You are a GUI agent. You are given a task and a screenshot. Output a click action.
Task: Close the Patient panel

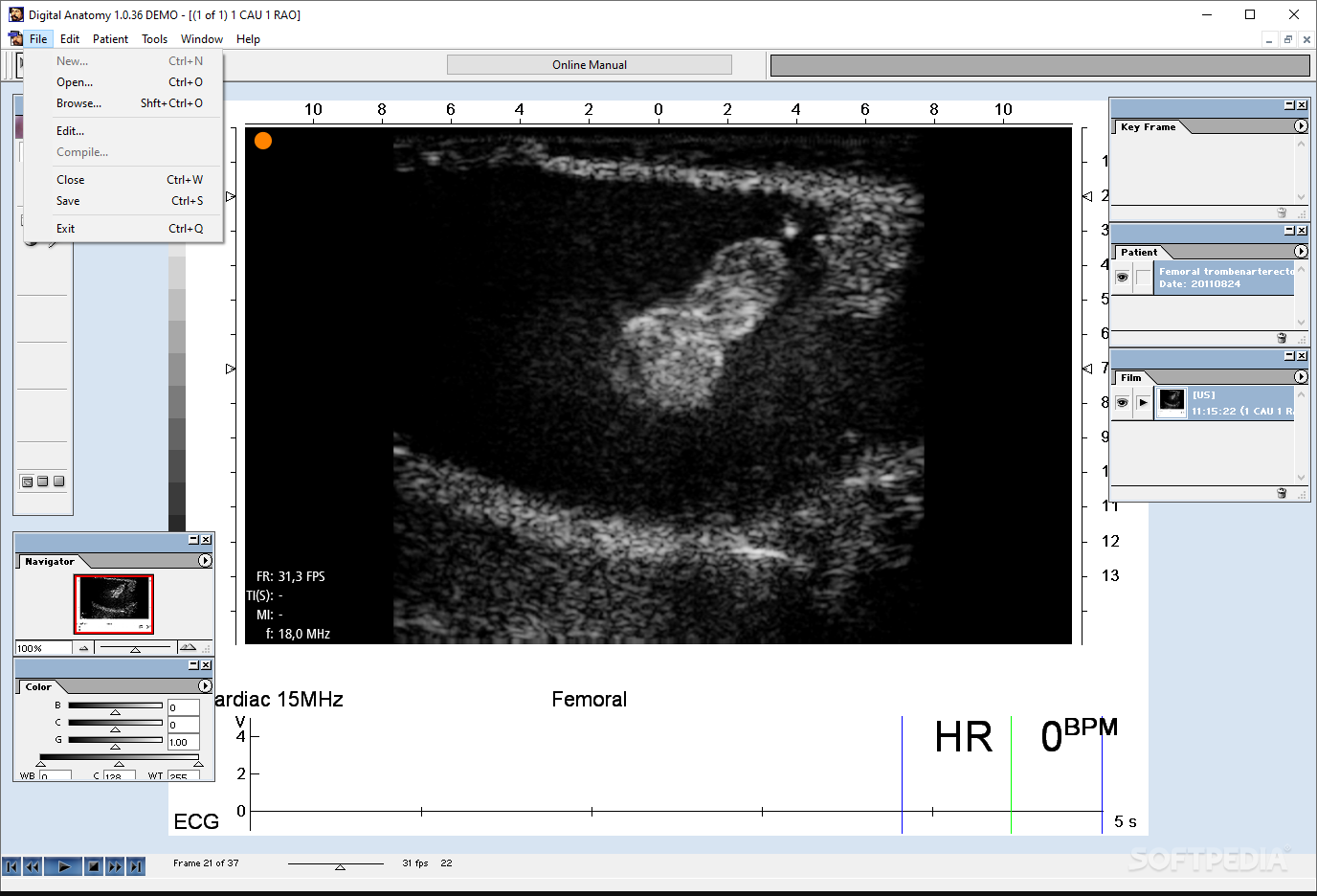click(x=1302, y=230)
